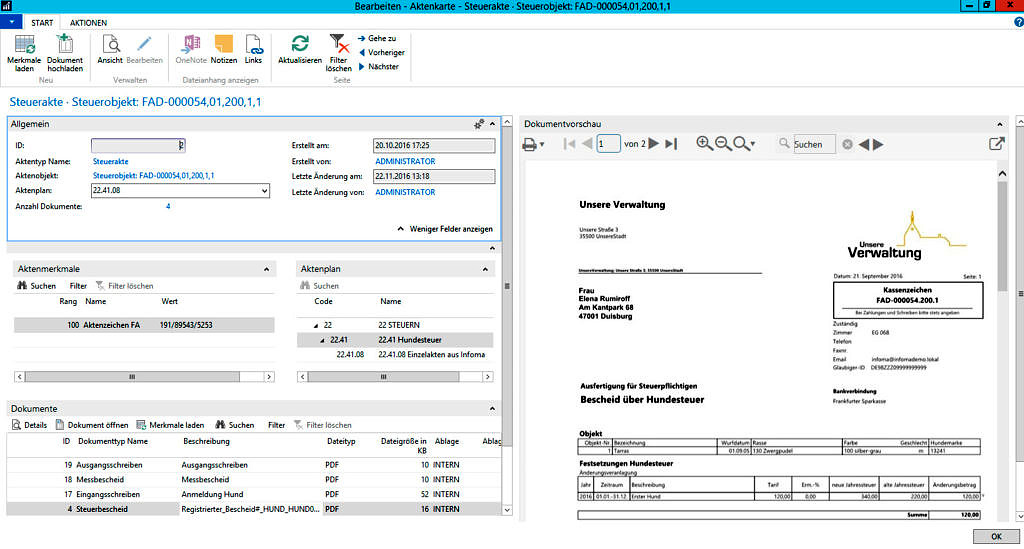Image resolution: width=1024 pixels, height=549 pixels.
Task: Open the Aktenplan dropdown 22.41.08
Action: tap(264, 190)
